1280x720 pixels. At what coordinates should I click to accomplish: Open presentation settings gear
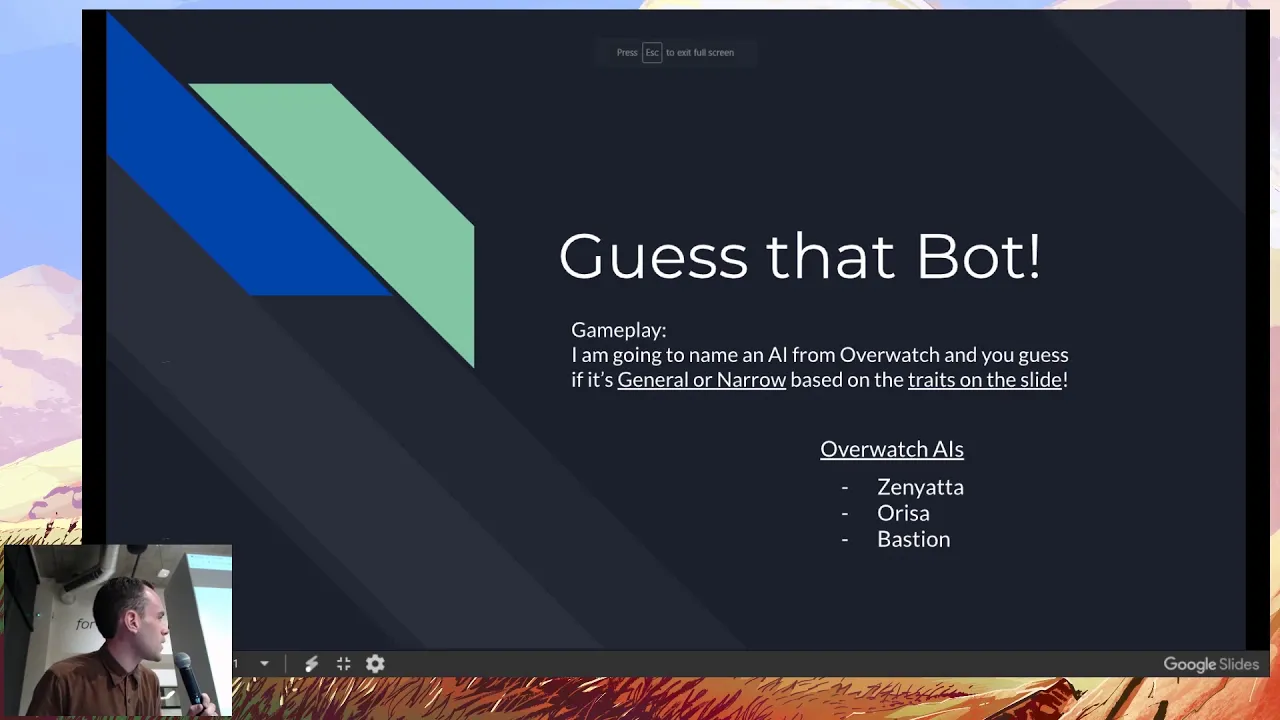click(x=375, y=664)
